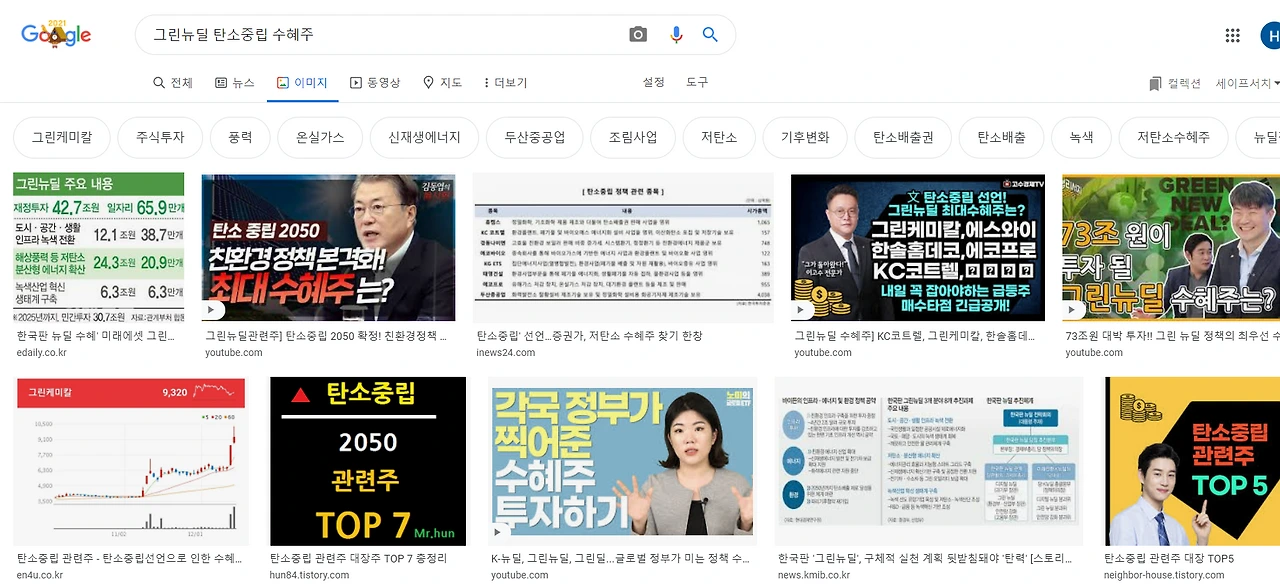
Task: Open 73조 원 그린뉴딜 수혜주 thumbnail
Action: (1171, 249)
